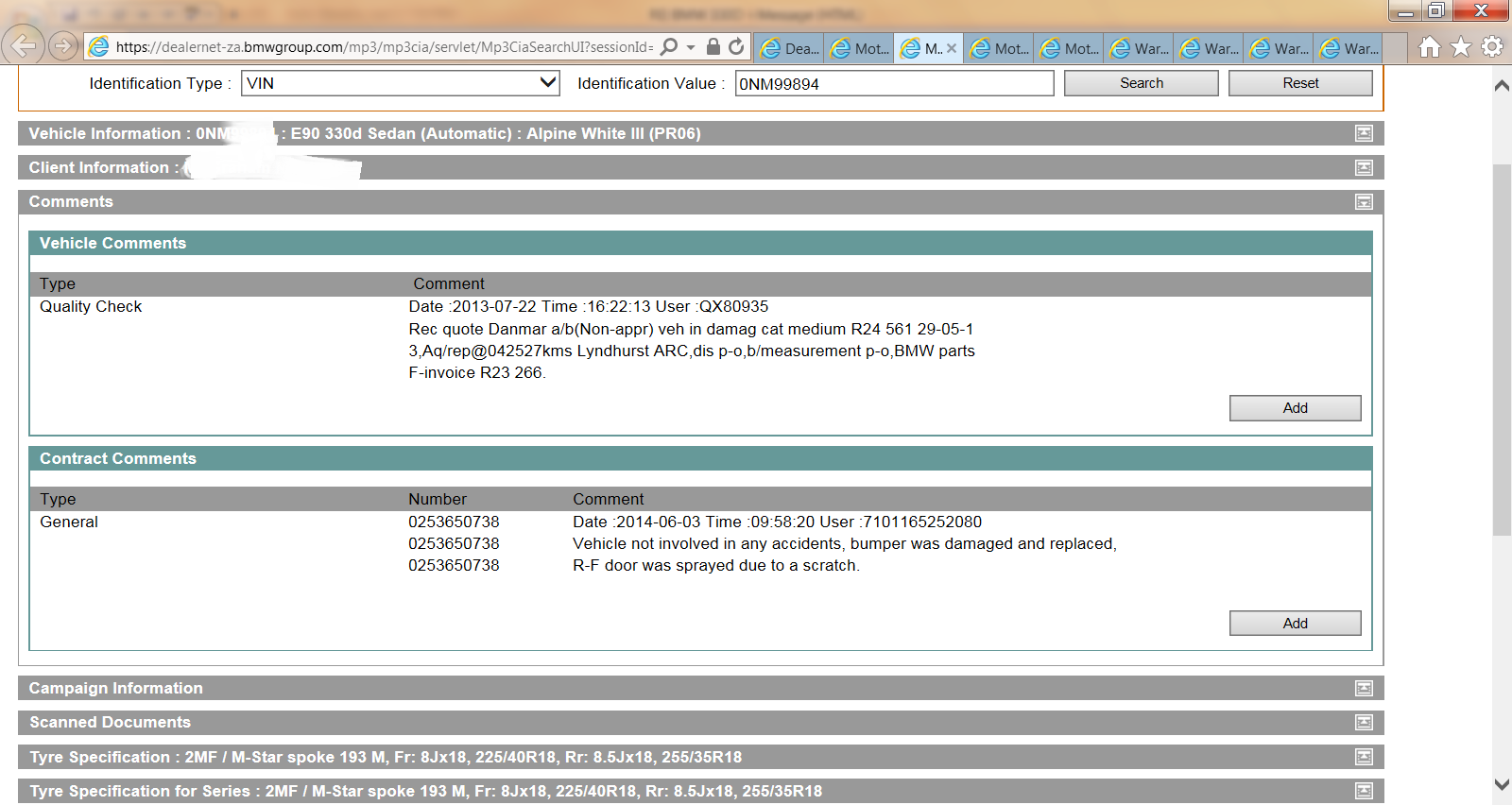1512x805 pixels.
Task: Click the Refresh page icon
Action: pyautogui.click(x=737, y=46)
